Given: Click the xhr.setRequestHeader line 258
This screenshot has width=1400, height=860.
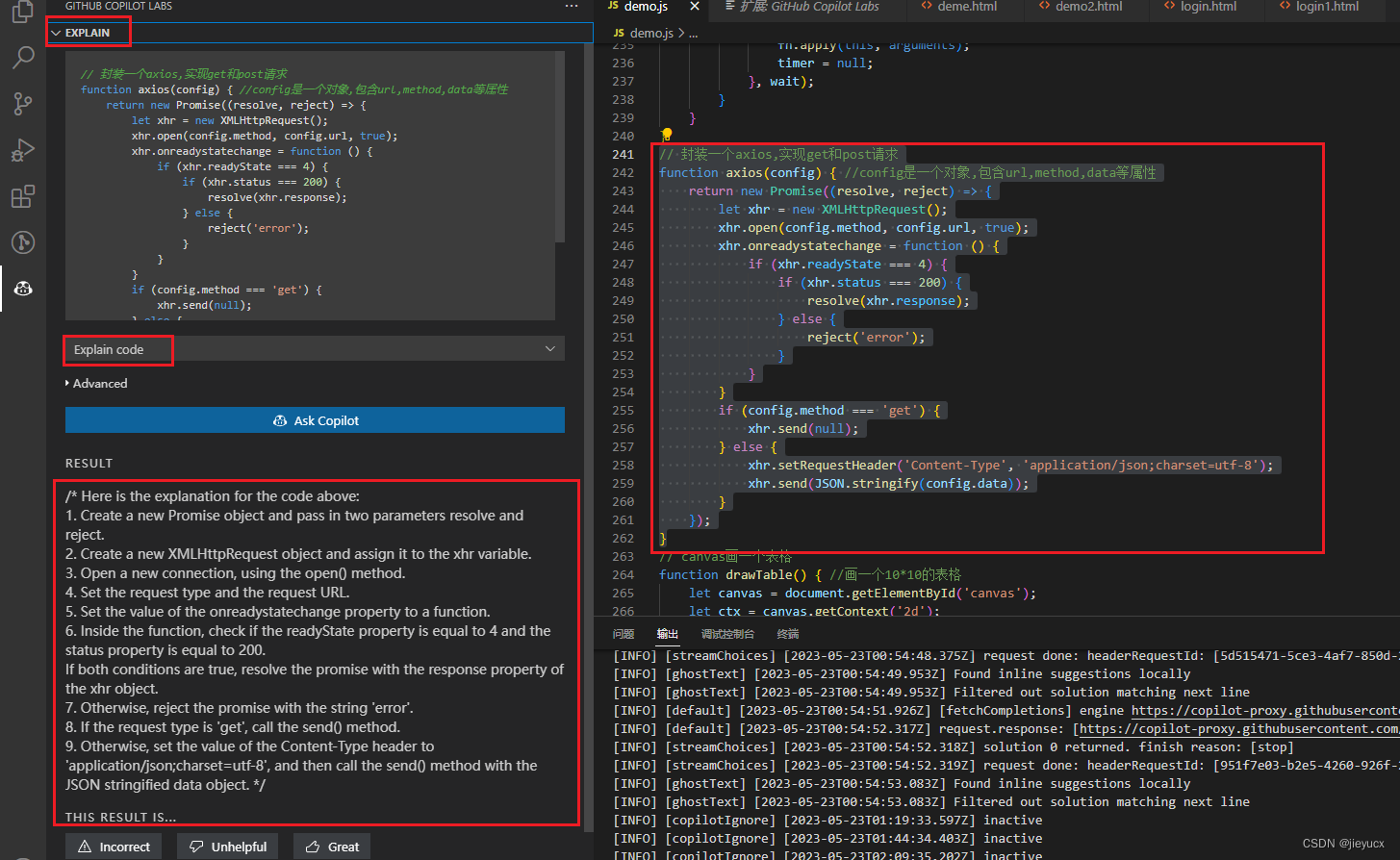Looking at the screenshot, I should [x=1010, y=465].
